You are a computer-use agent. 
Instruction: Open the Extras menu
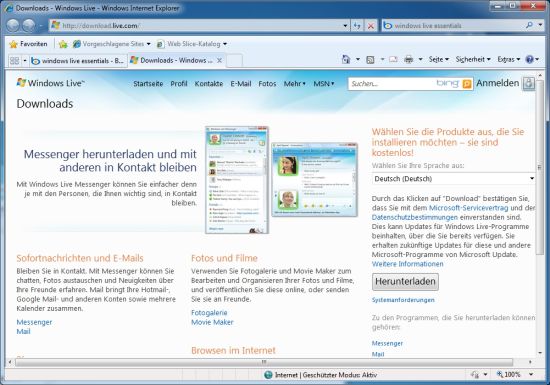[x=509, y=60]
